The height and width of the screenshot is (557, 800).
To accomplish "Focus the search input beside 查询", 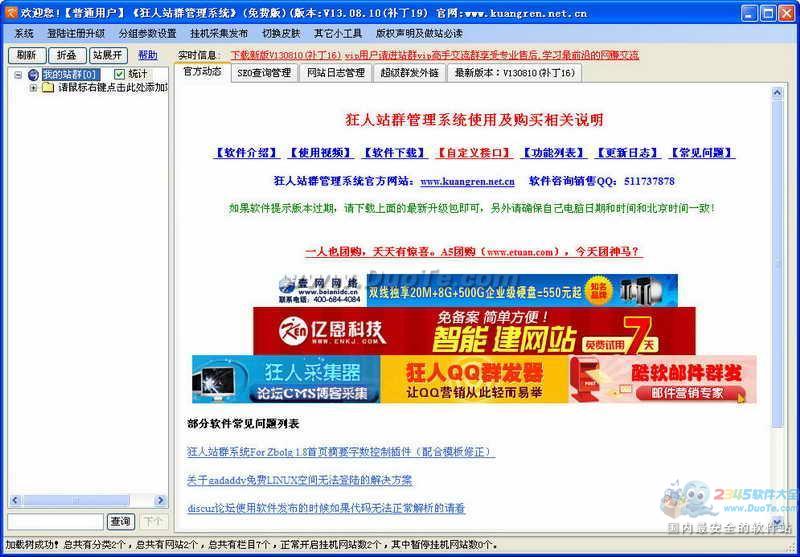I will (56, 521).
